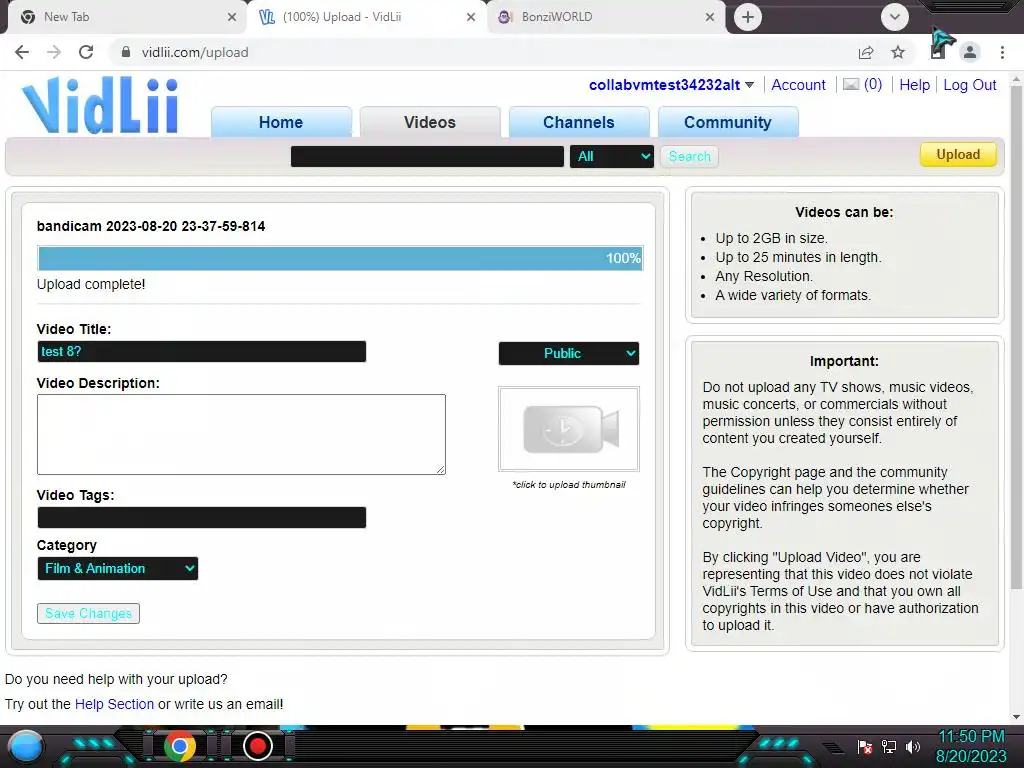
Task: Open the Film & Animation category dropdown
Action: (118, 568)
